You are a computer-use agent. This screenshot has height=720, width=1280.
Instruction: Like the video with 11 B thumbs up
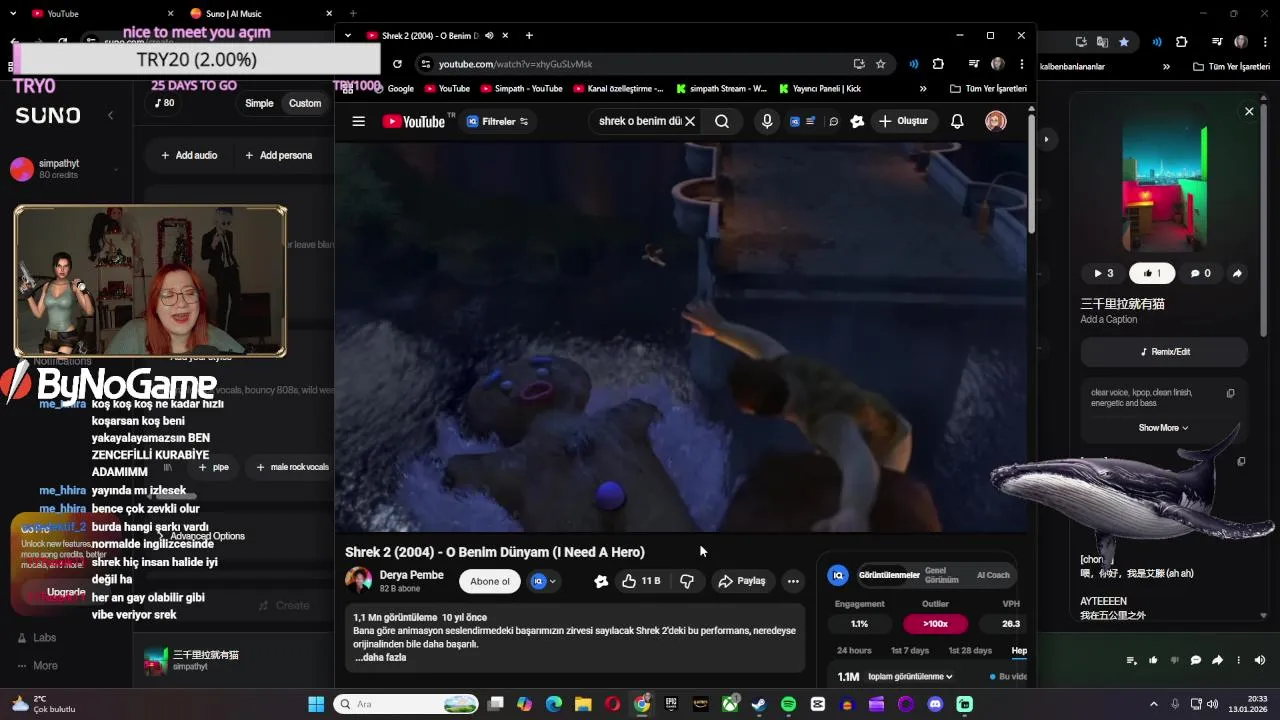pos(641,581)
